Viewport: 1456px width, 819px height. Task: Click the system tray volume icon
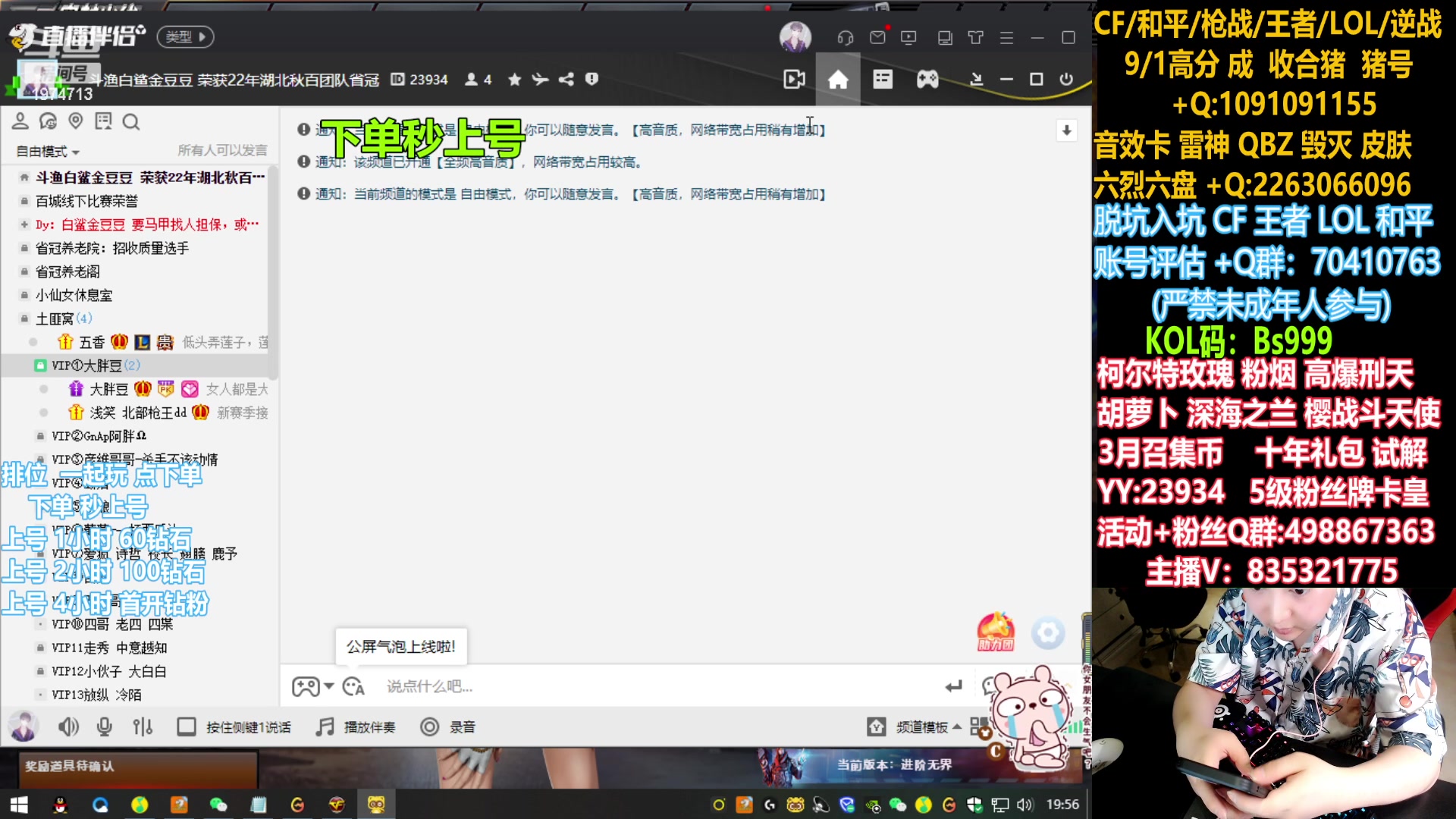(1025, 805)
